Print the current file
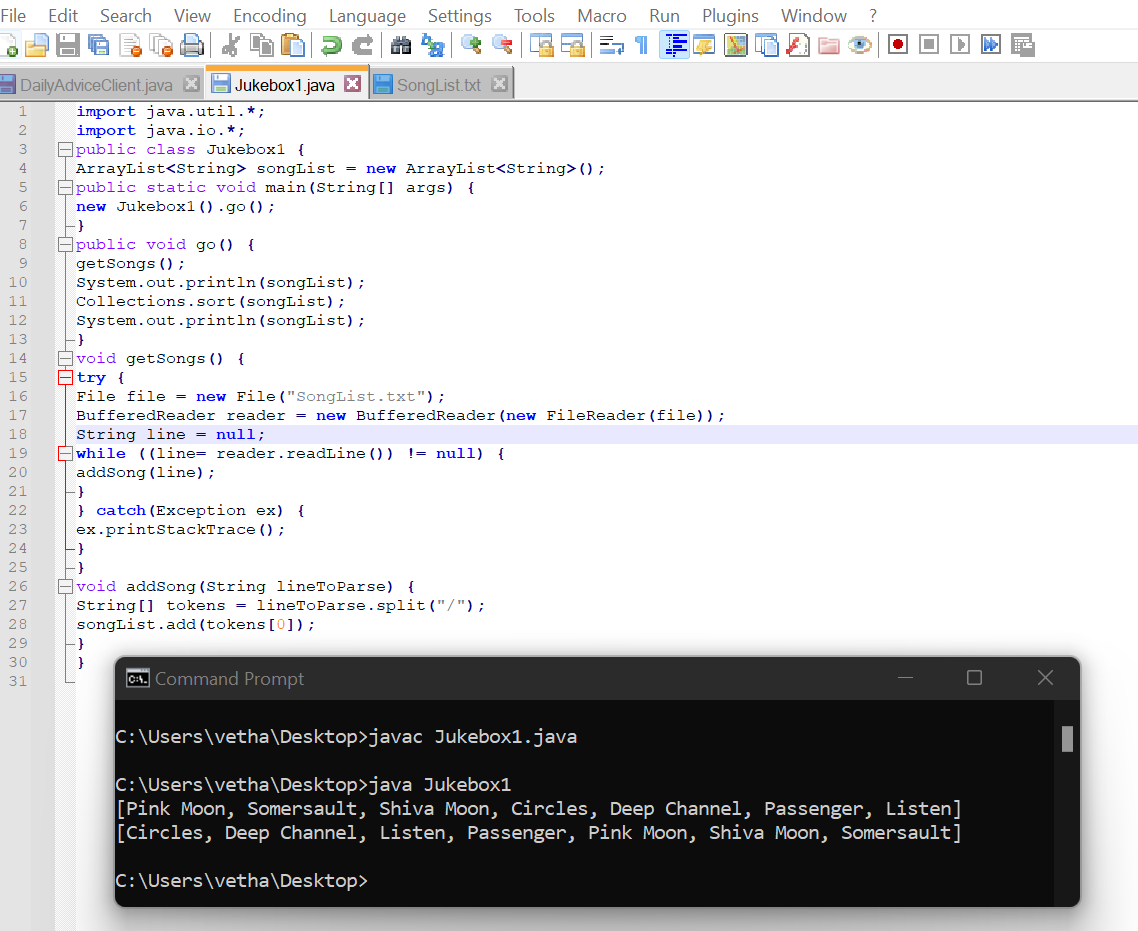This screenshot has width=1138, height=931. (190, 44)
